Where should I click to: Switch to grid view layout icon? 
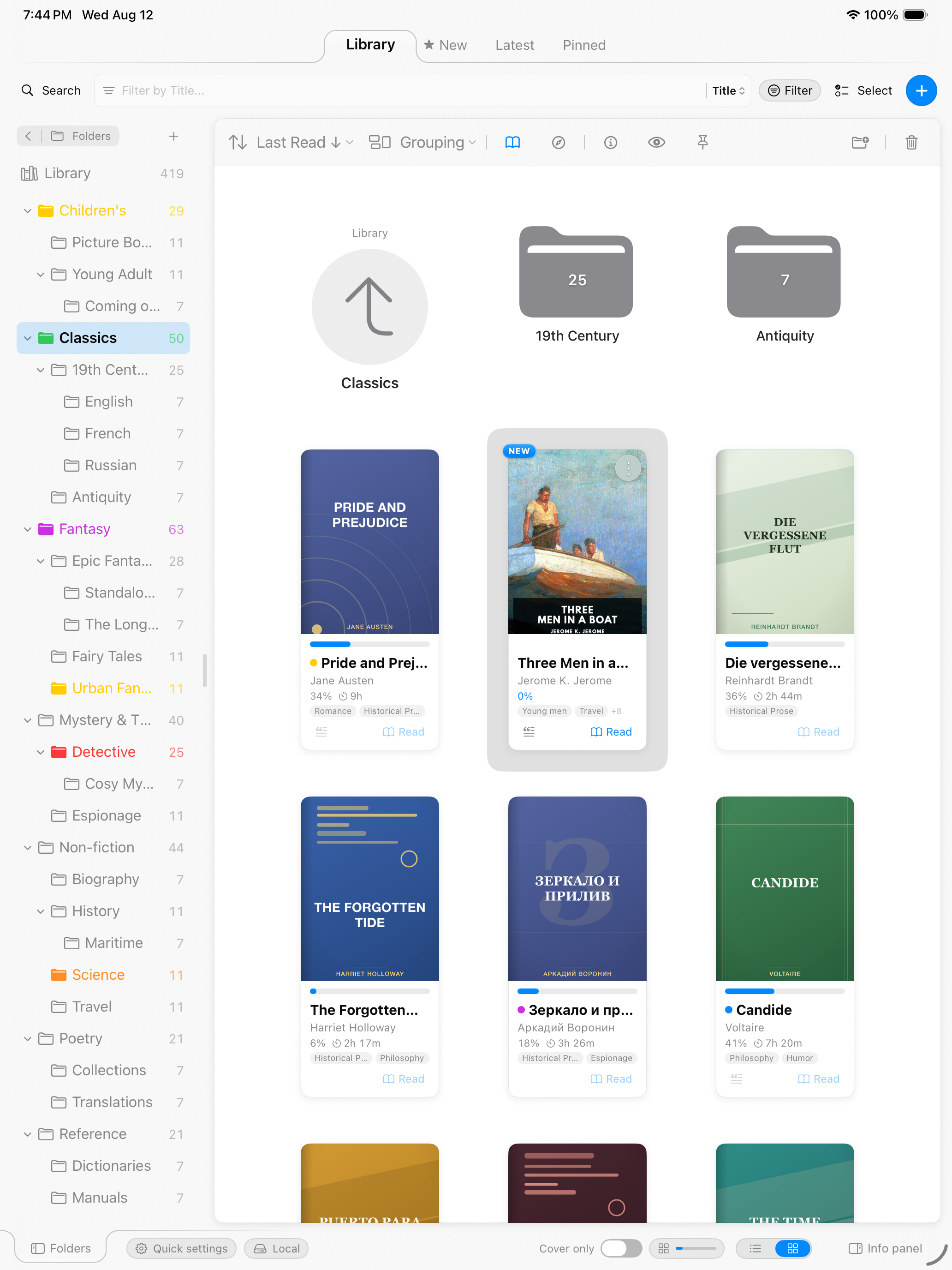pyautogui.click(x=792, y=1248)
